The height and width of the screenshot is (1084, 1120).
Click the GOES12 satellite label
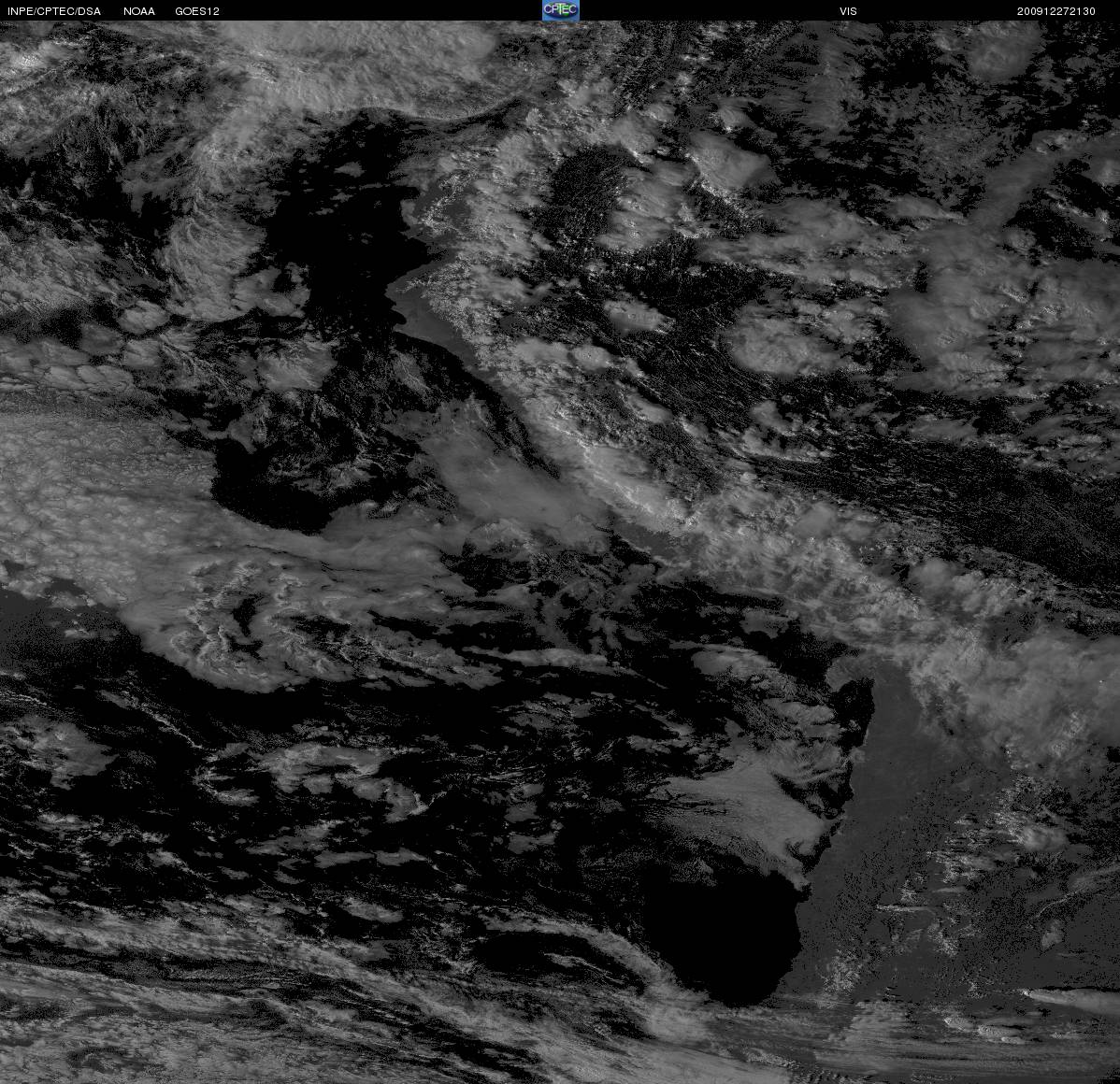(197, 11)
